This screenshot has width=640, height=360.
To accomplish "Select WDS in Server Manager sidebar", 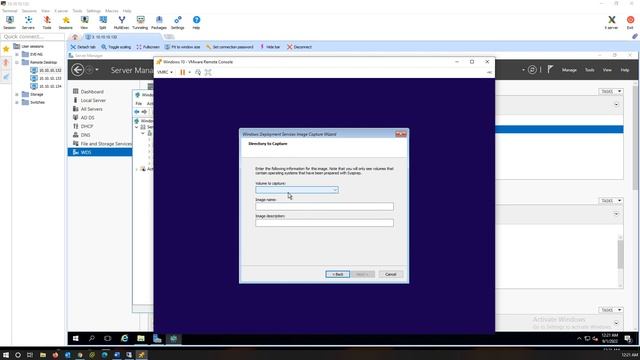I will pyautogui.click(x=100, y=152).
